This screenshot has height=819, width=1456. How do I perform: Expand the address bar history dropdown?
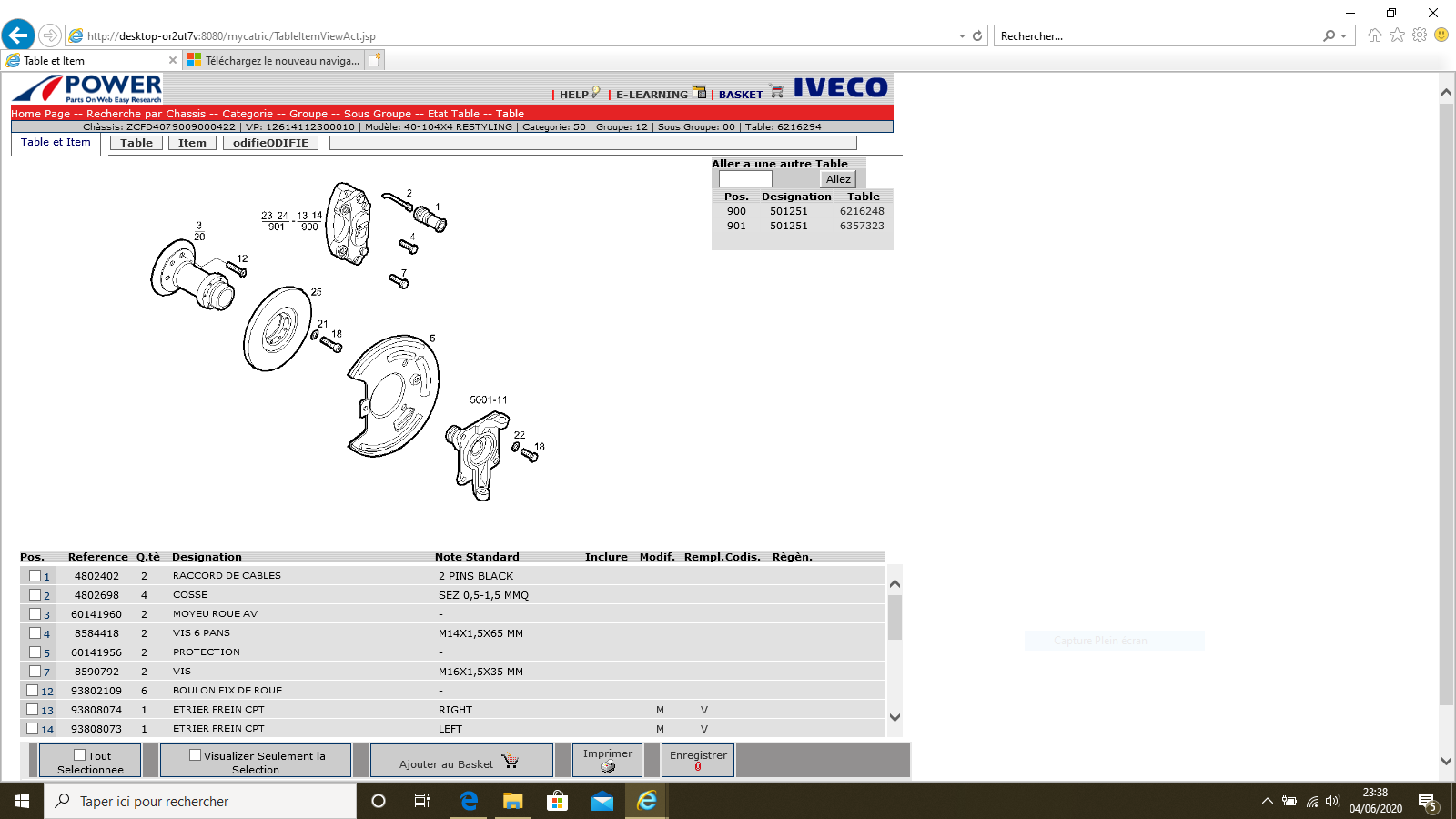962,36
